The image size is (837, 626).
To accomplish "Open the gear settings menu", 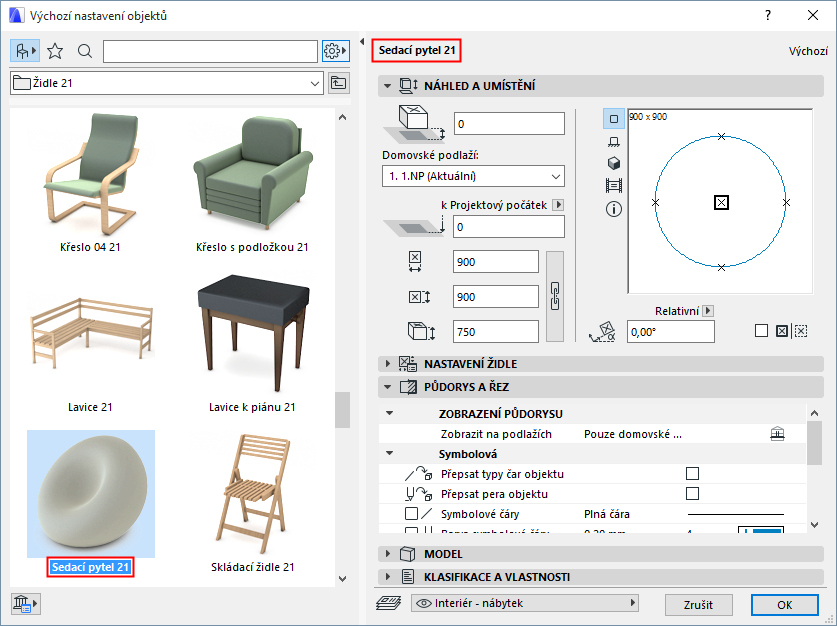I will click(335, 51).
